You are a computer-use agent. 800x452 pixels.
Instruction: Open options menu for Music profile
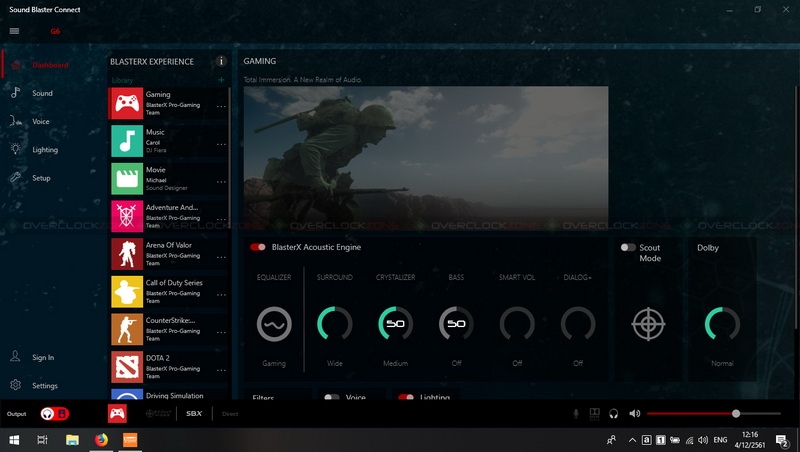(x=221, y=144)
